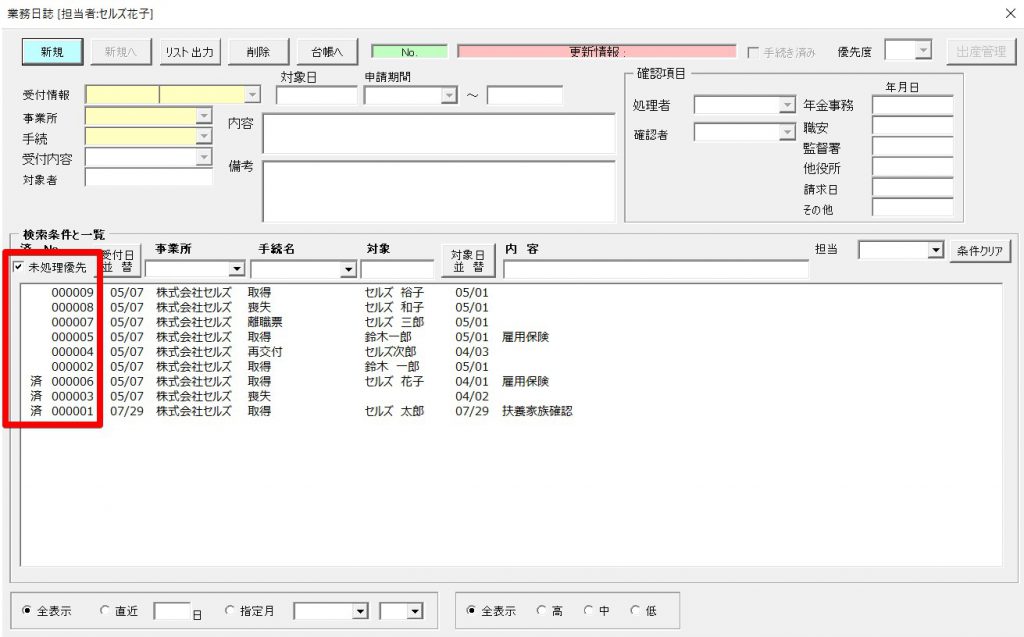The width and height of the screenshot is (1024, 637).
Task: Click the 内容 search filter field
Action: click(656, 269)
